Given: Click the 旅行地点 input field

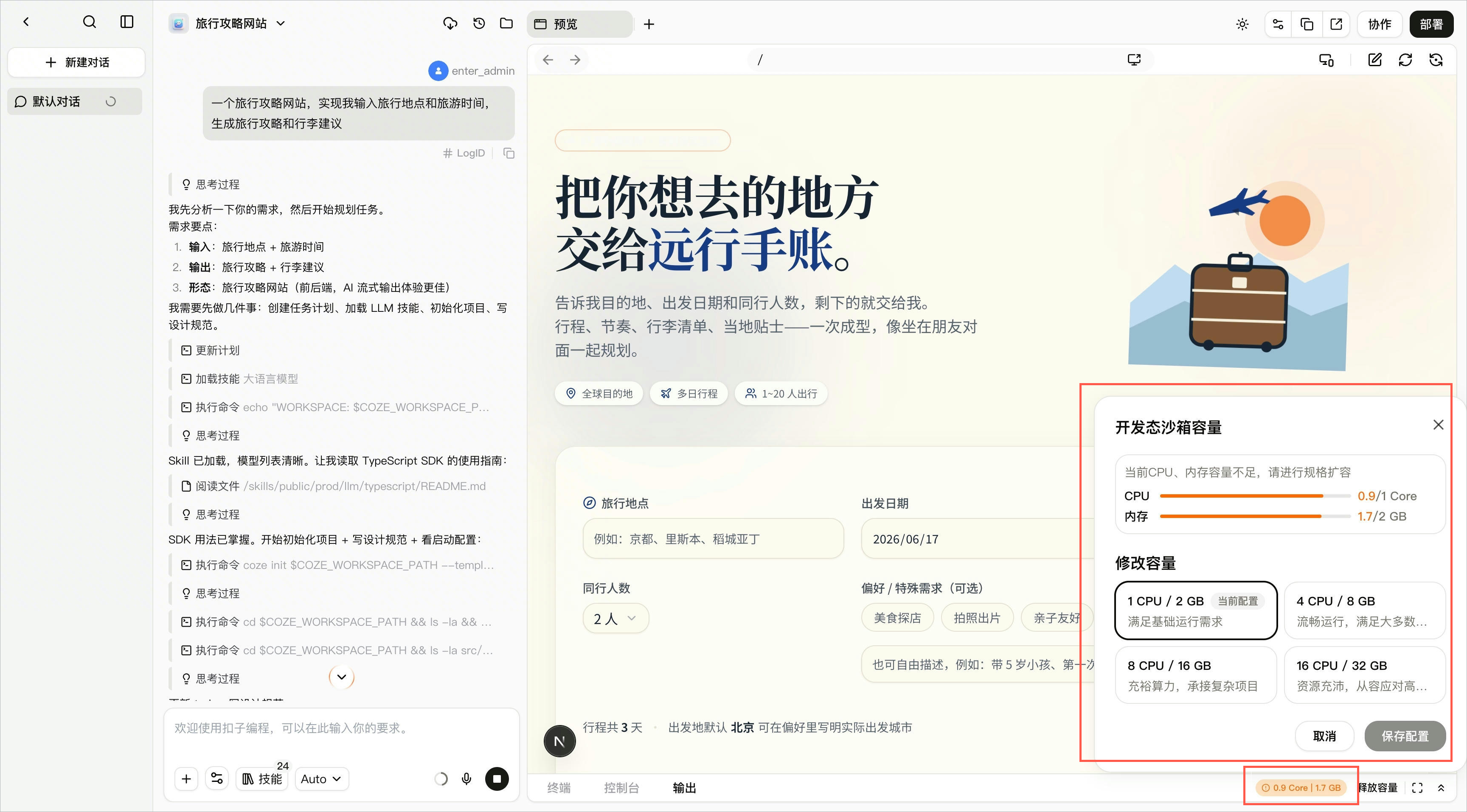Looking at the screenshot, I should tap(713, 538).
